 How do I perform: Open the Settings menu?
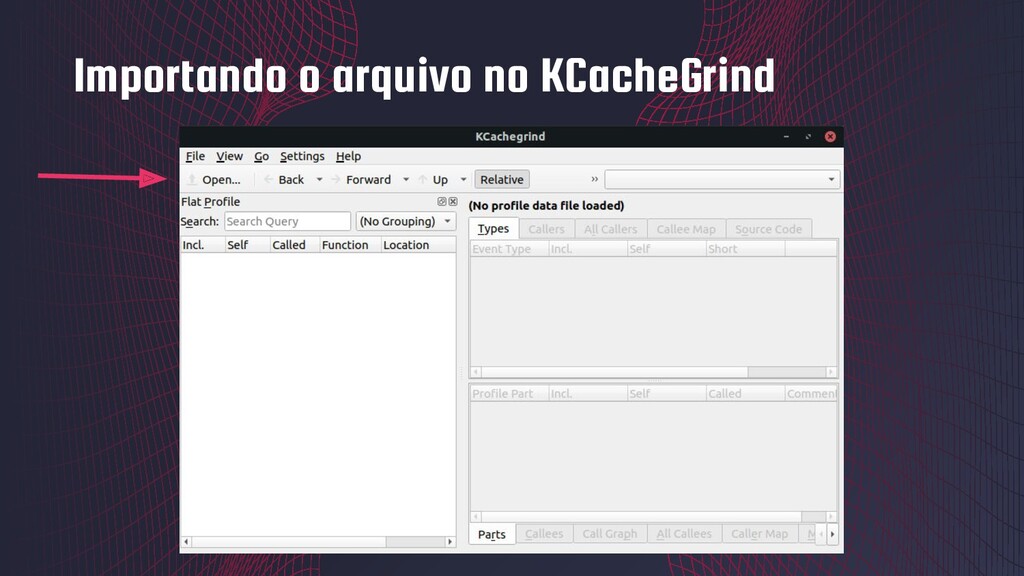click(302, 156)
